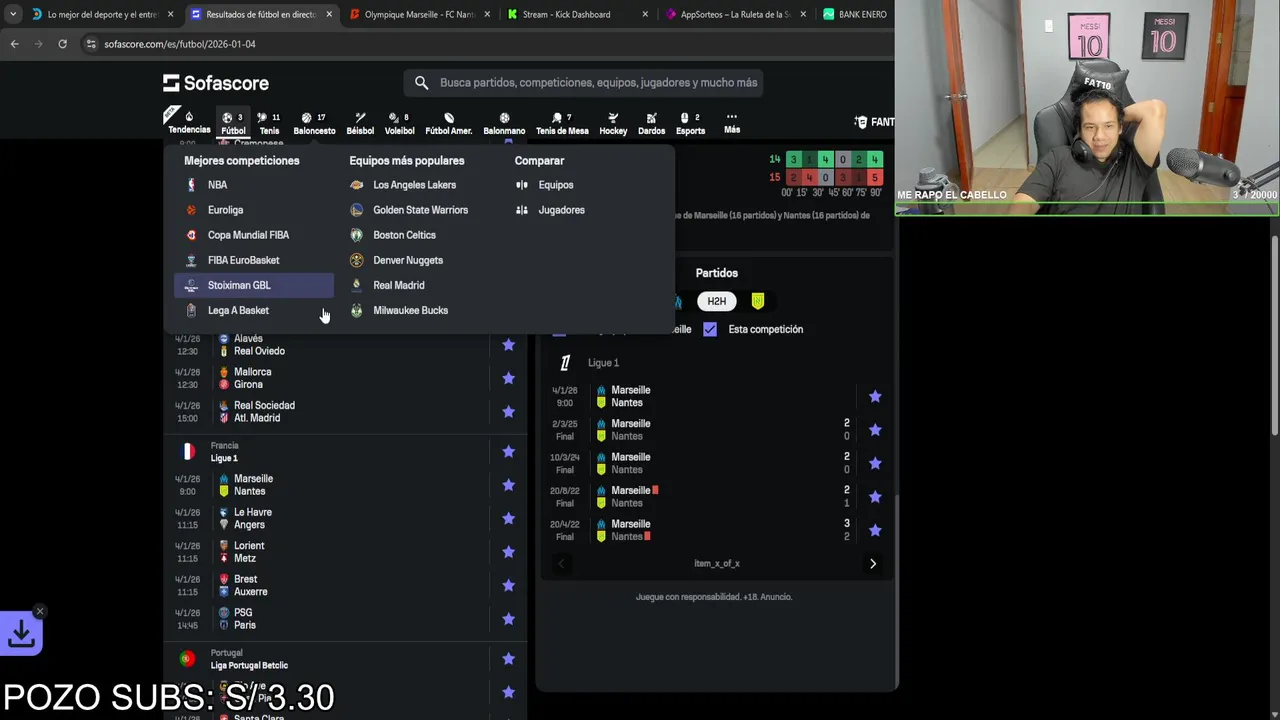Click the Los Angeles Lakers logo
Viewport: 1280px width, 720px height.
(357, 185)
